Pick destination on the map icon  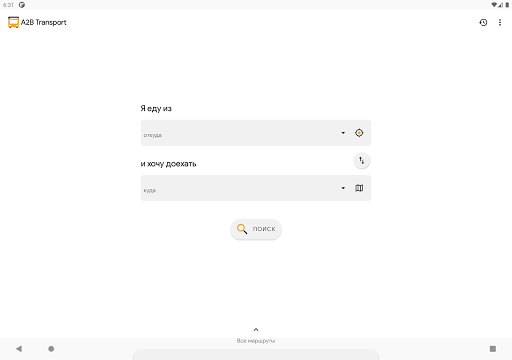pos(359,188)
